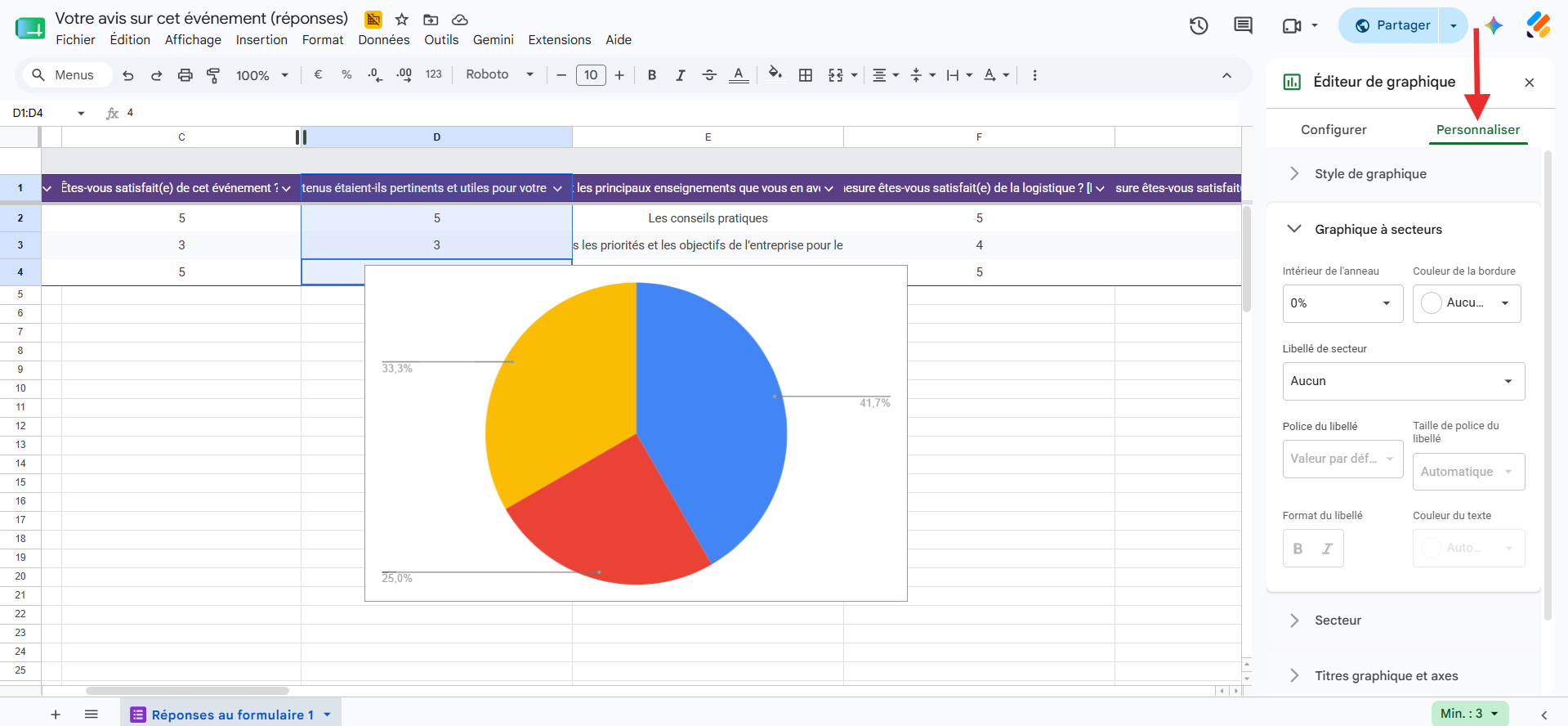Screen dimensions: 1568x726
Task: Open the Libellé de secteur dropdown
Action: point(1403,381)
